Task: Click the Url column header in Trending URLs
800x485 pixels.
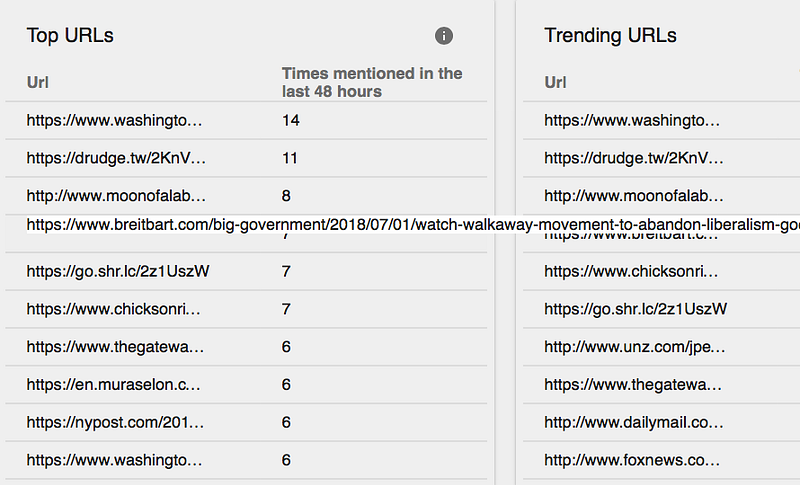Action: coord(556,82)
